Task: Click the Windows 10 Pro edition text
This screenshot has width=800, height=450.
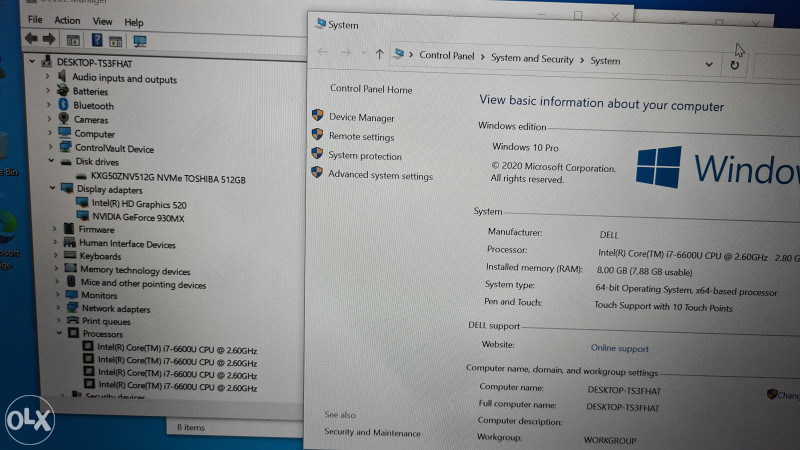Action: (525, 147)
